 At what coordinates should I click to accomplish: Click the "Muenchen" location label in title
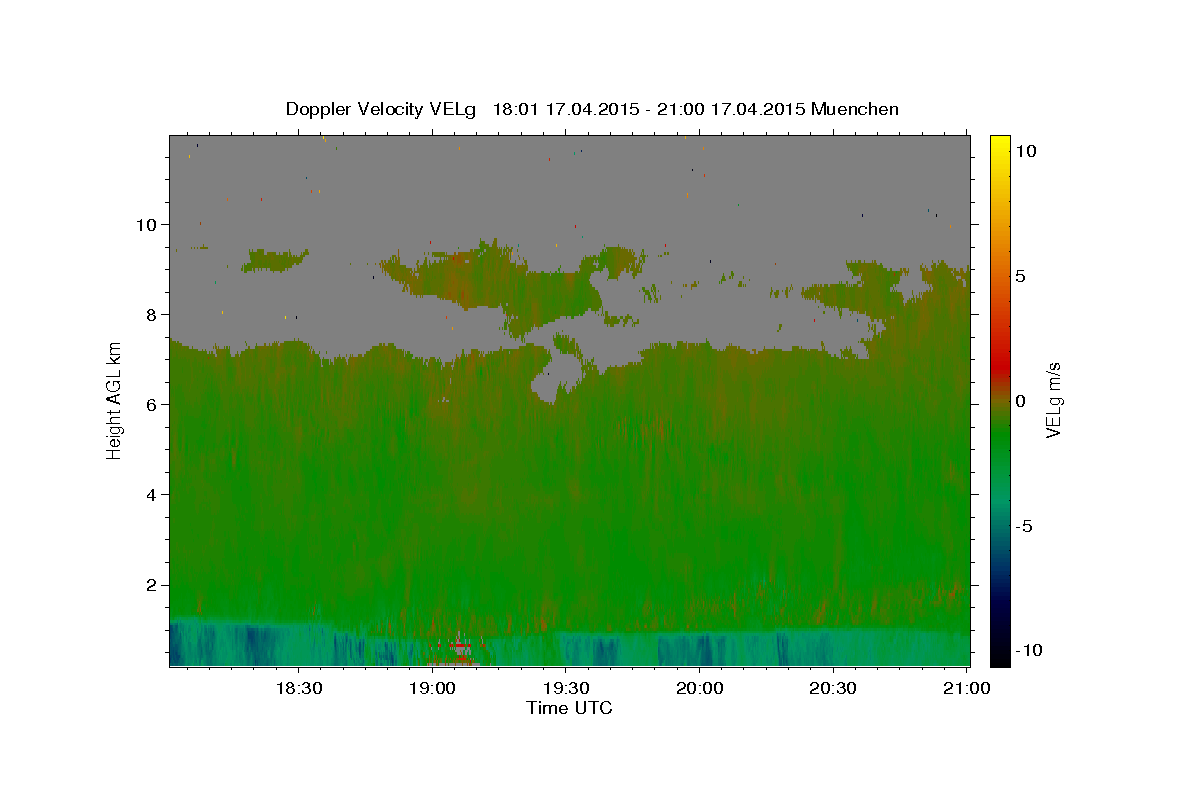(855, 109)
